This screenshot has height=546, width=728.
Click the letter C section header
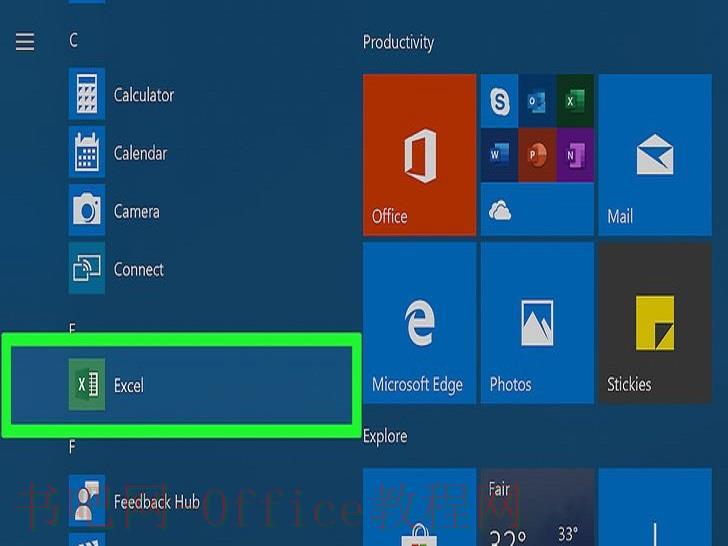click(73, 40)
